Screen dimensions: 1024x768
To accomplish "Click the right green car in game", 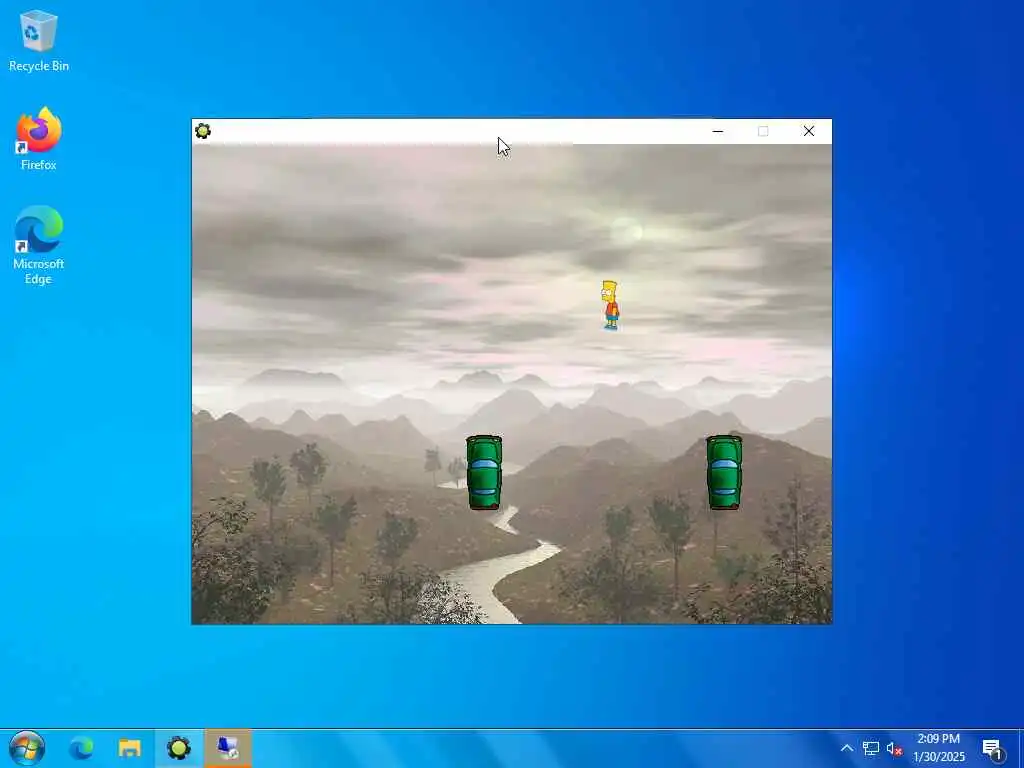I will 724,473.
